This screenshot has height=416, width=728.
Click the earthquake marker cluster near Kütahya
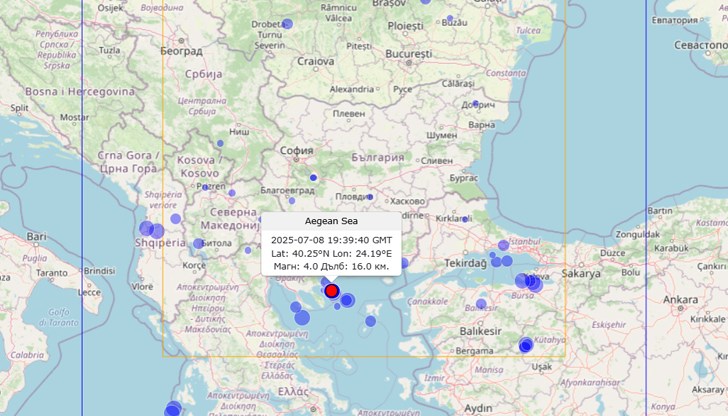tap(526, 345)
